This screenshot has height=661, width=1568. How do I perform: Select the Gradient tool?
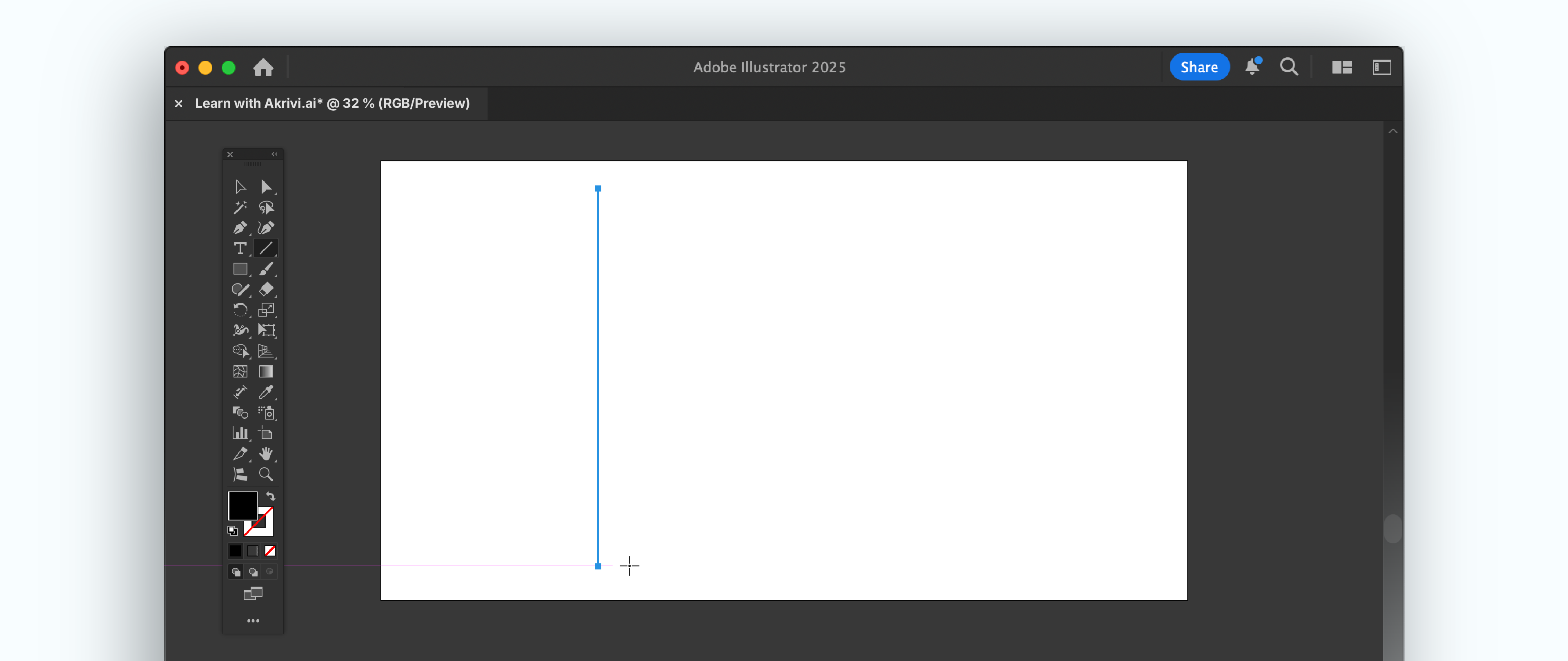click(266, 372)
